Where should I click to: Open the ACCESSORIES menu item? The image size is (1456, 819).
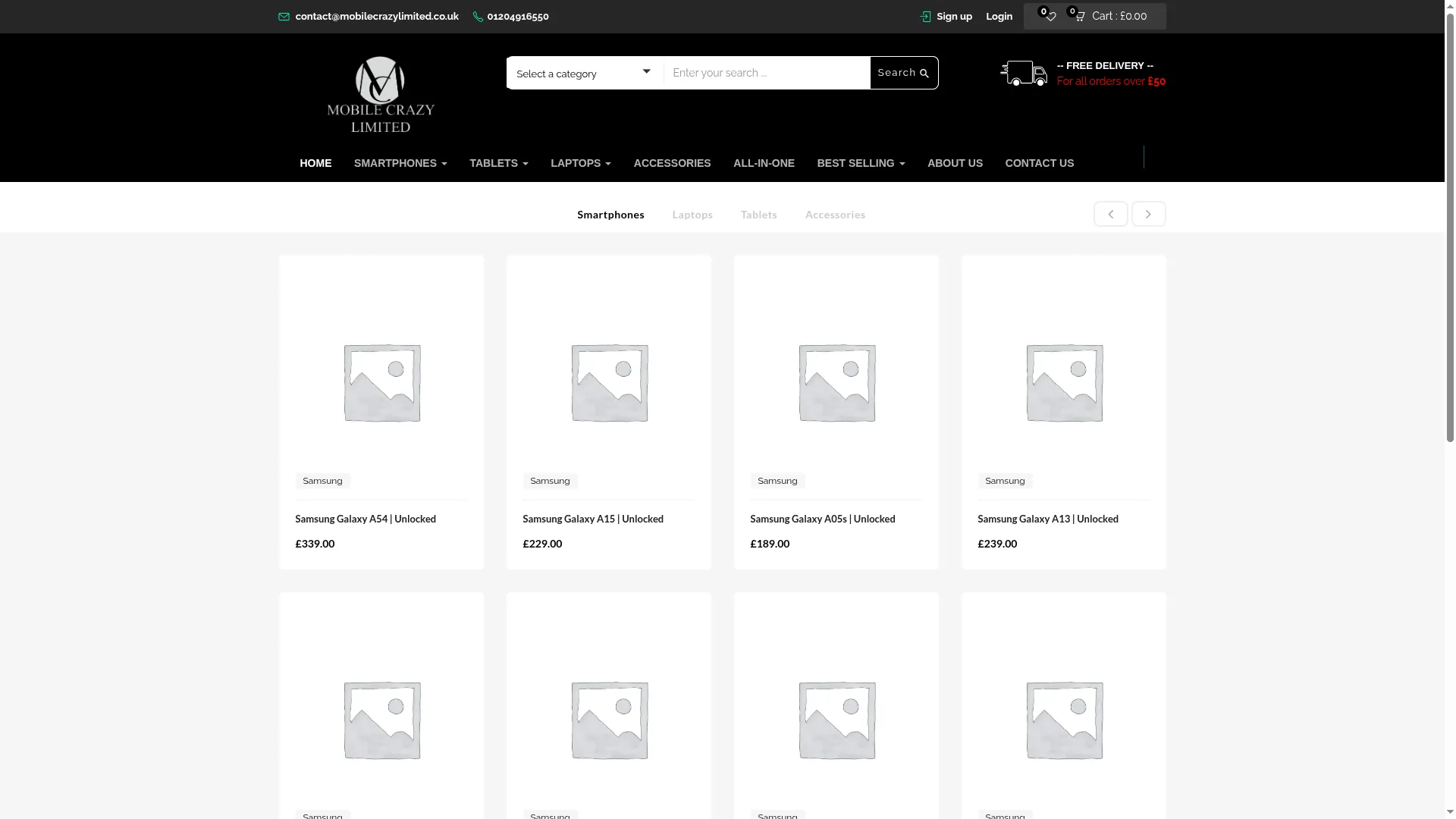tap(672, 163)
